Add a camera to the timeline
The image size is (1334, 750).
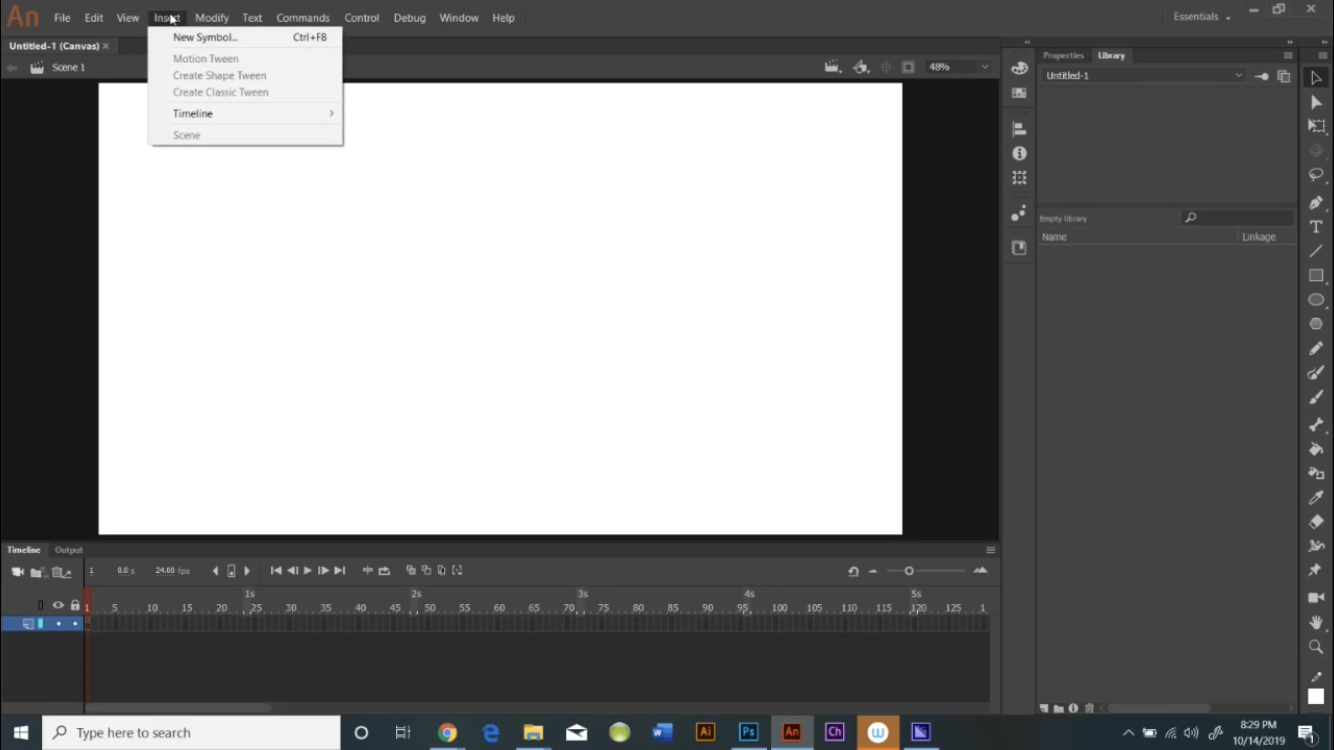coord(17,571)
